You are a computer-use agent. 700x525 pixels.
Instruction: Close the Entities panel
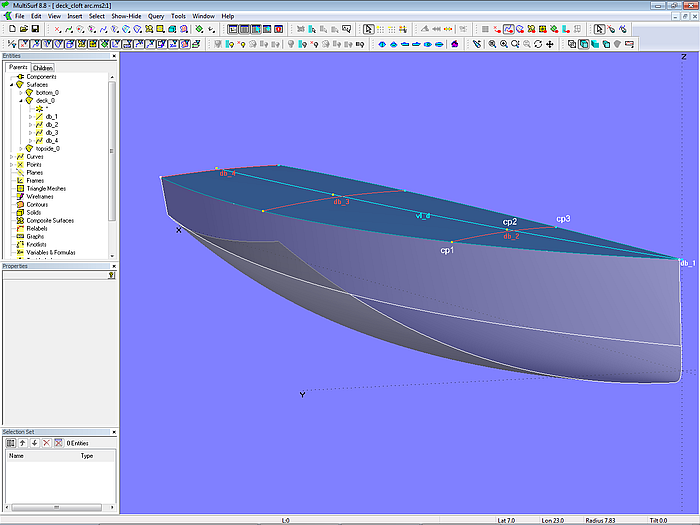click(x=113, y=56)
